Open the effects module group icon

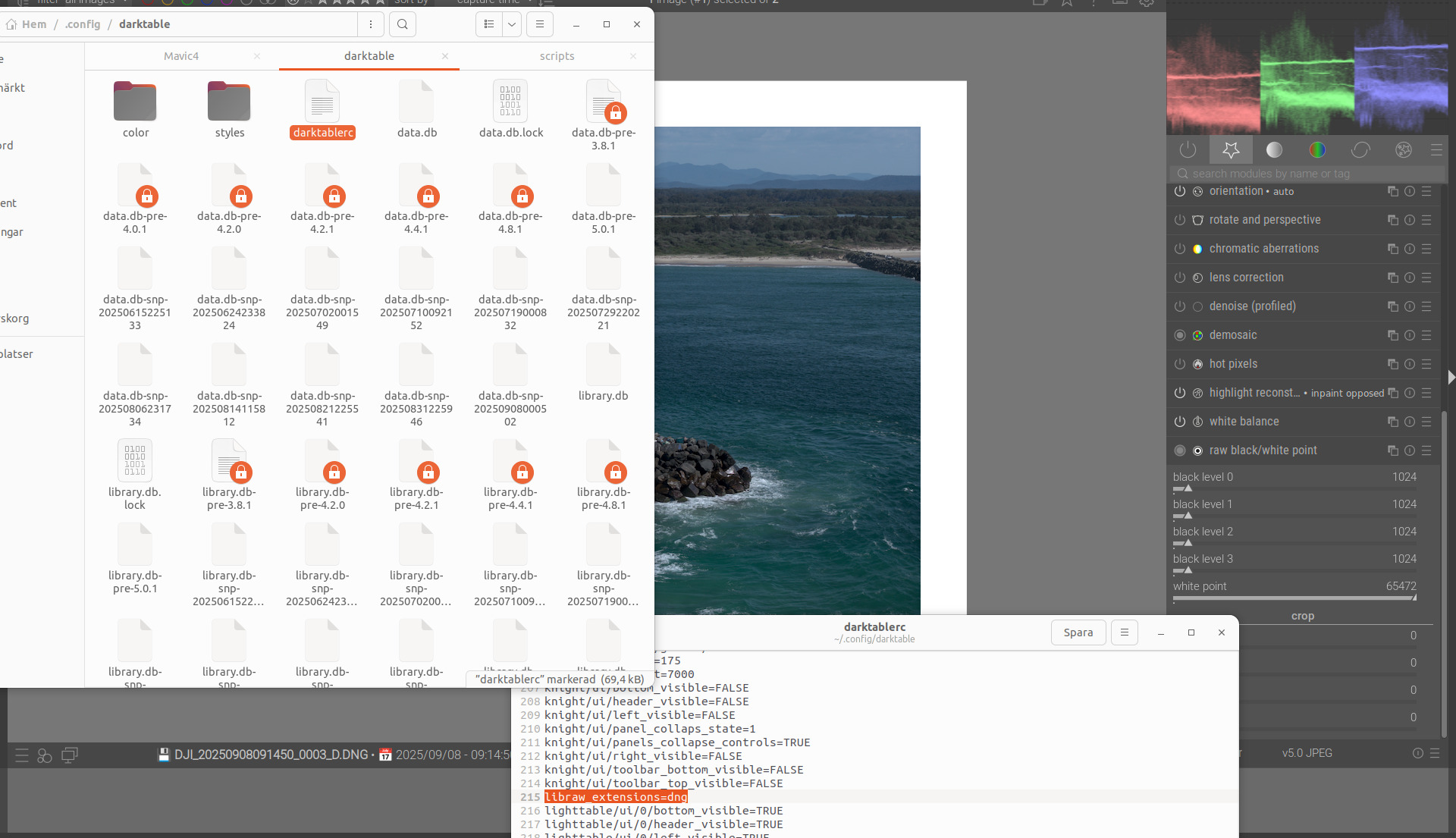pyautogui.click(x=1404, y=150)
